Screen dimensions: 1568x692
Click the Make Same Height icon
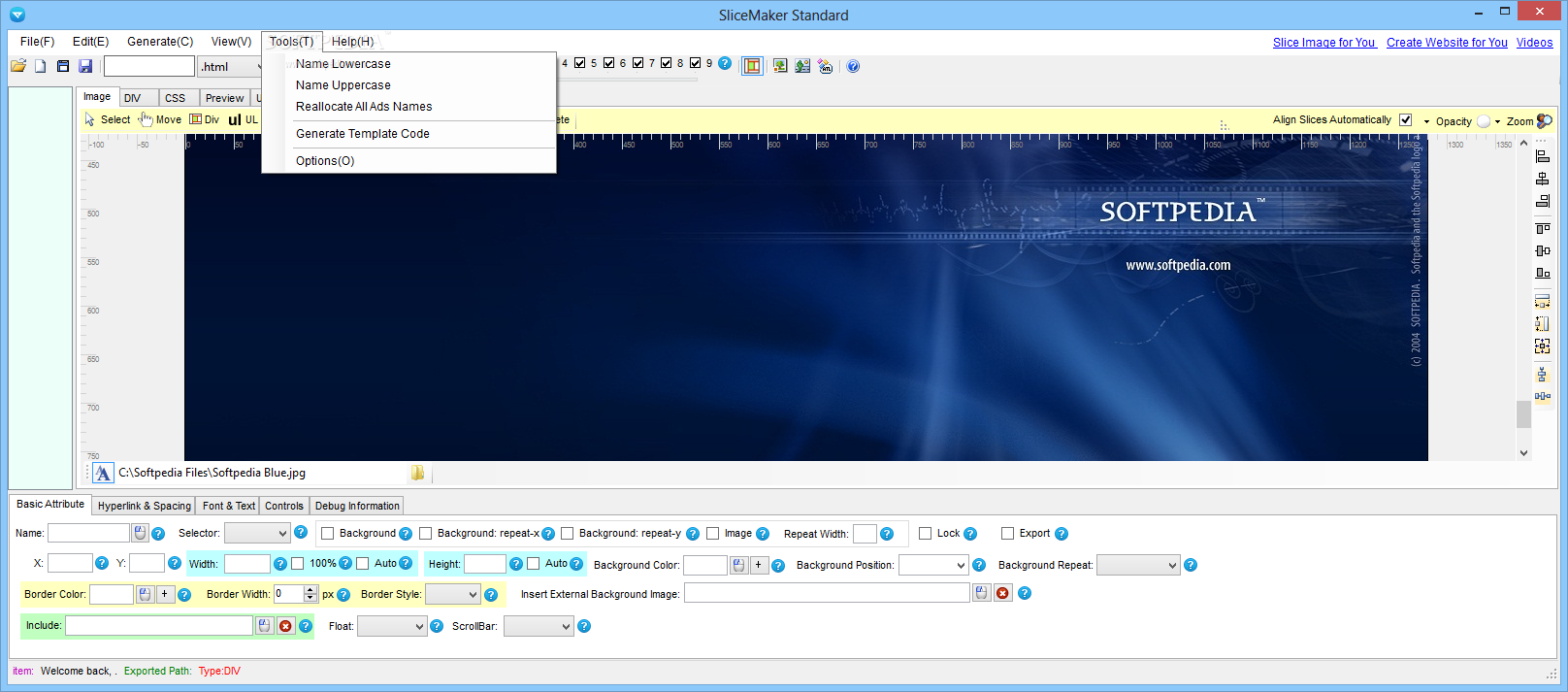click(1543, 323)
